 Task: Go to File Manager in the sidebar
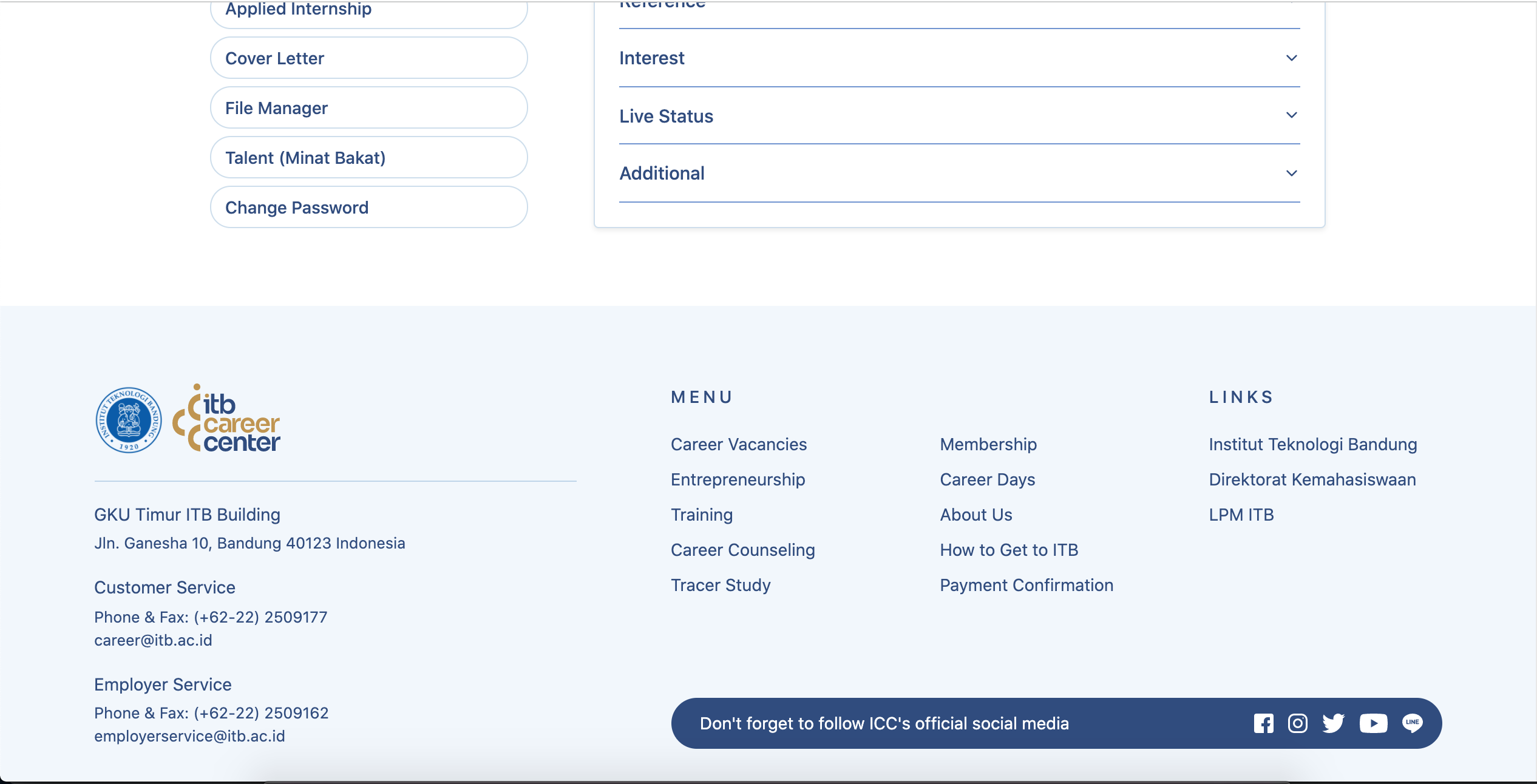(x=368, y=108)
